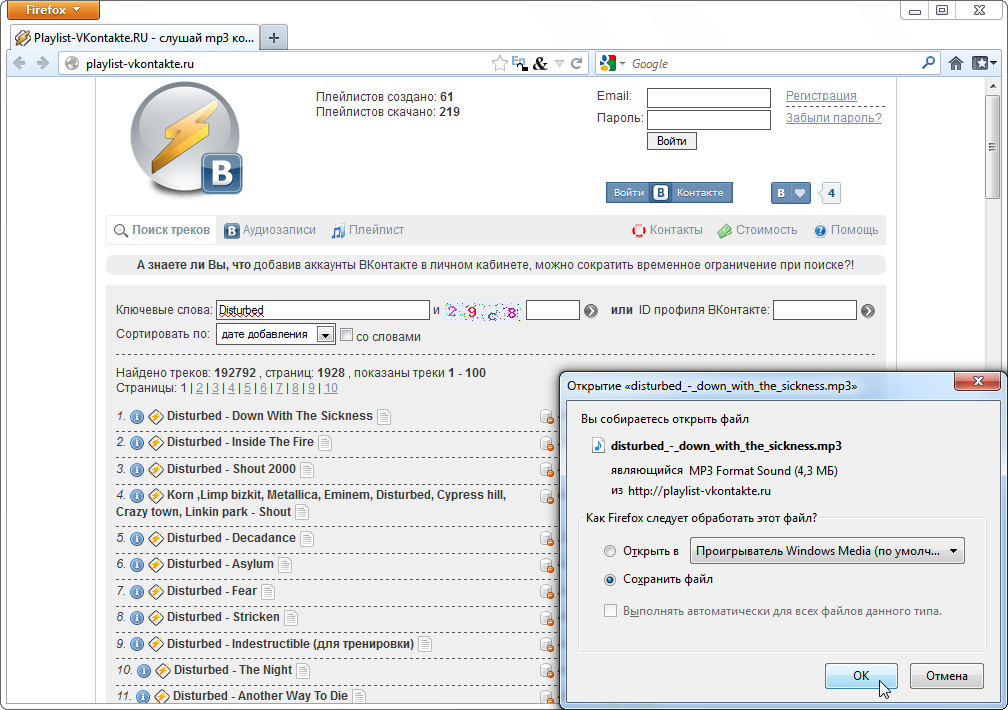Submit keyword search with the arrow icon after the captcha
Image resolution: width=1008 pixels, height=710 pixels.
pos(591,311)
